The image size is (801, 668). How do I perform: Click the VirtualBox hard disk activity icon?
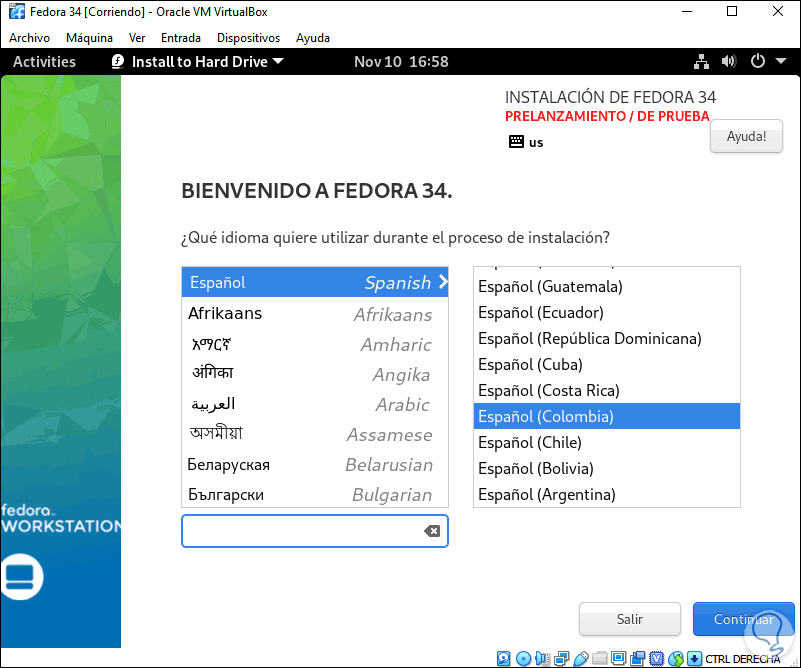coord(504,658)
